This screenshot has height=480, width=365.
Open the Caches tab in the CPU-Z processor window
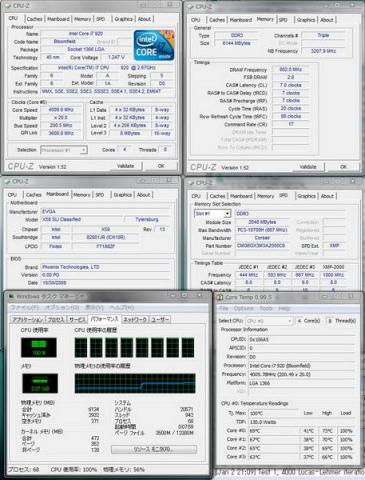pos(35,19)
